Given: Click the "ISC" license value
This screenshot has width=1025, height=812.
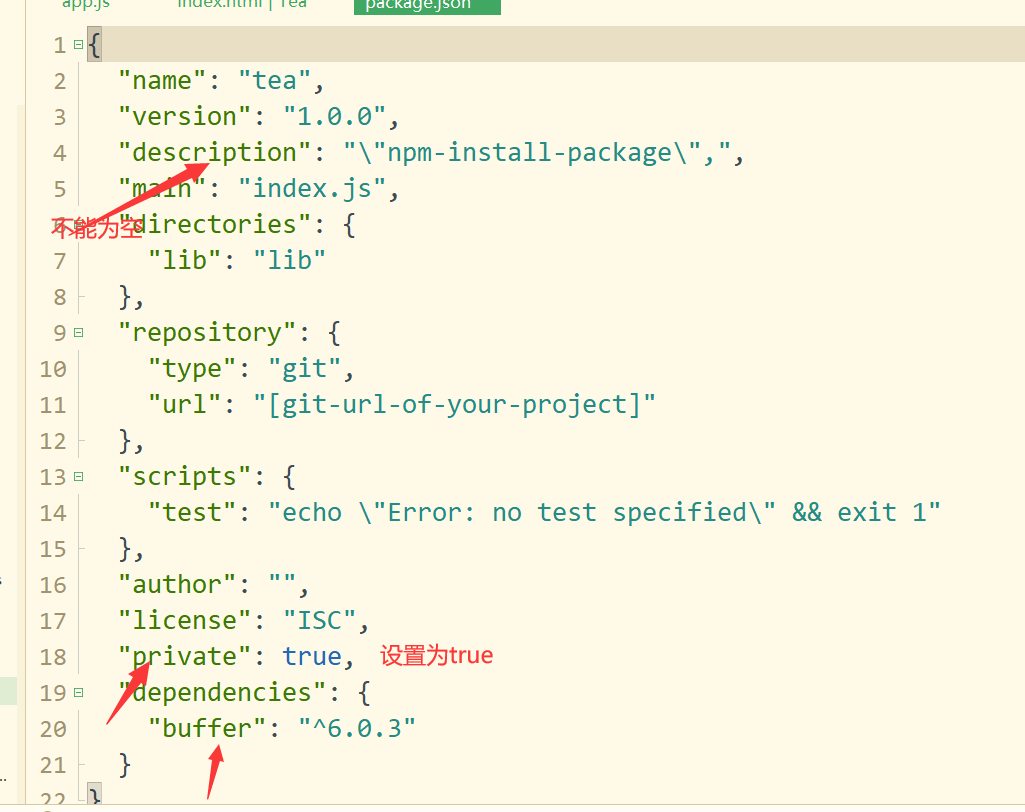Looking at the screenshot, I should pyautogui.click(x=320, y=620).
